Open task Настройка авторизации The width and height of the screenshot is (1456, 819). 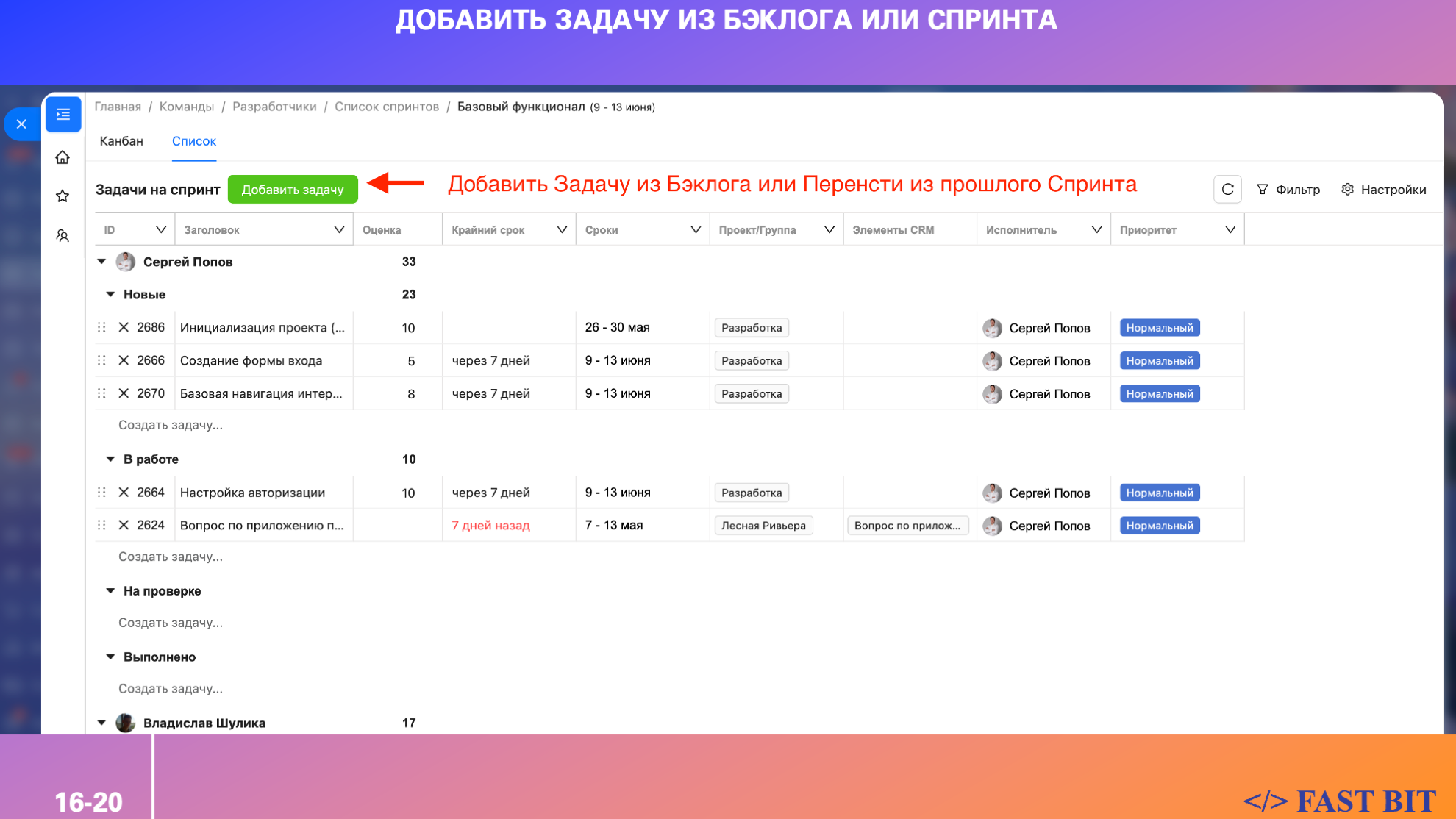(253, 493)
